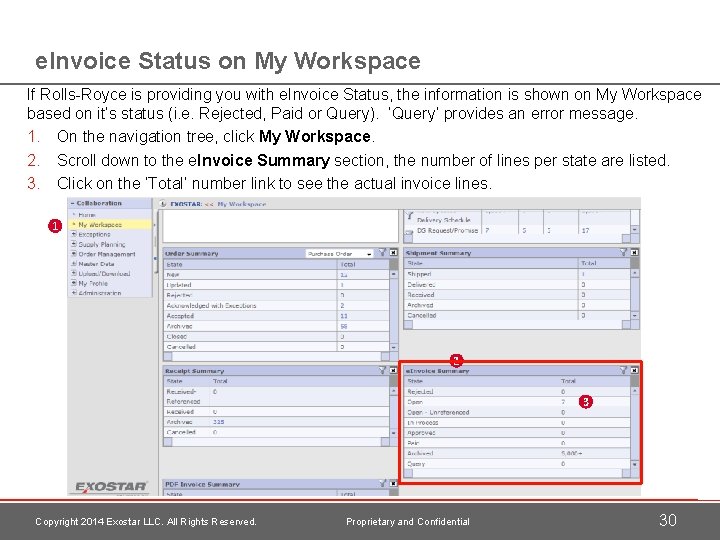Click the Cancelled row in Receipt Summary

[276, 432]
